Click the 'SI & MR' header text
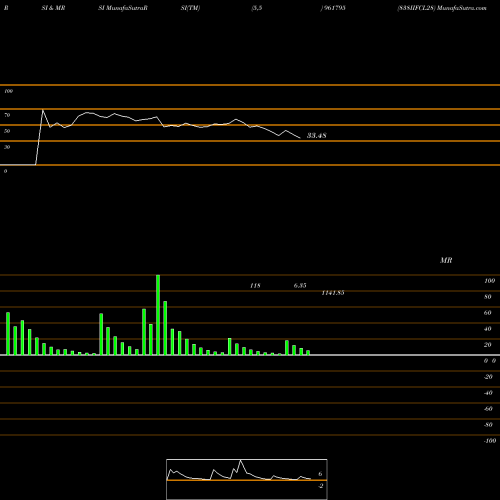Screen dimensions: 500x500 [53, 8]
